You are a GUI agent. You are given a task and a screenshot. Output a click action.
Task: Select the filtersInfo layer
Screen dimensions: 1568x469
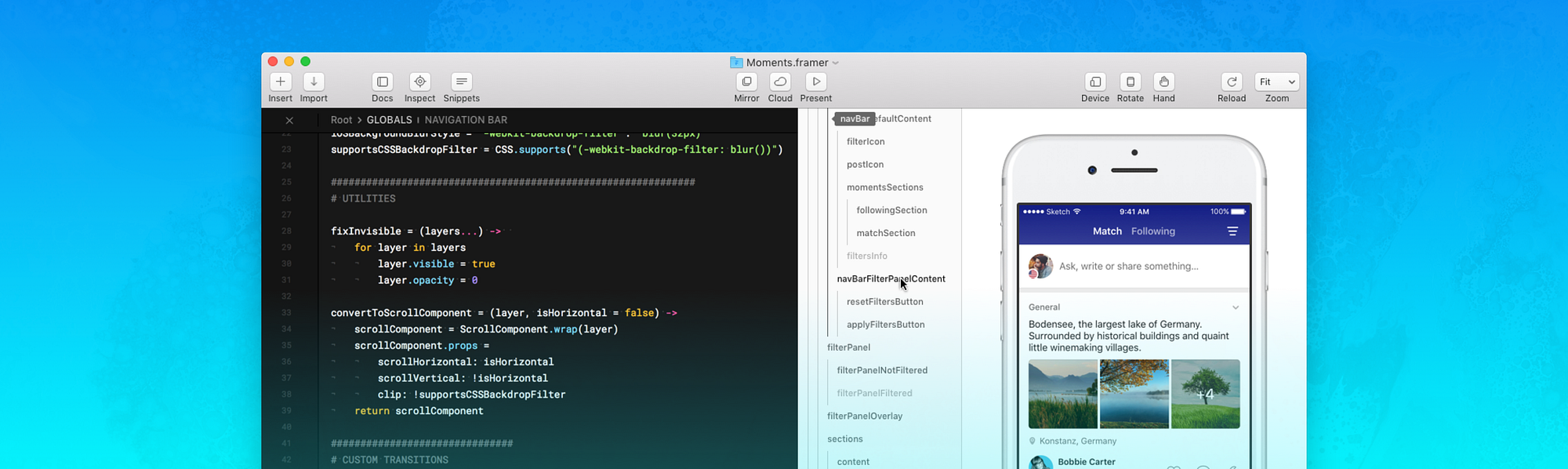click(x=867, y=256)
